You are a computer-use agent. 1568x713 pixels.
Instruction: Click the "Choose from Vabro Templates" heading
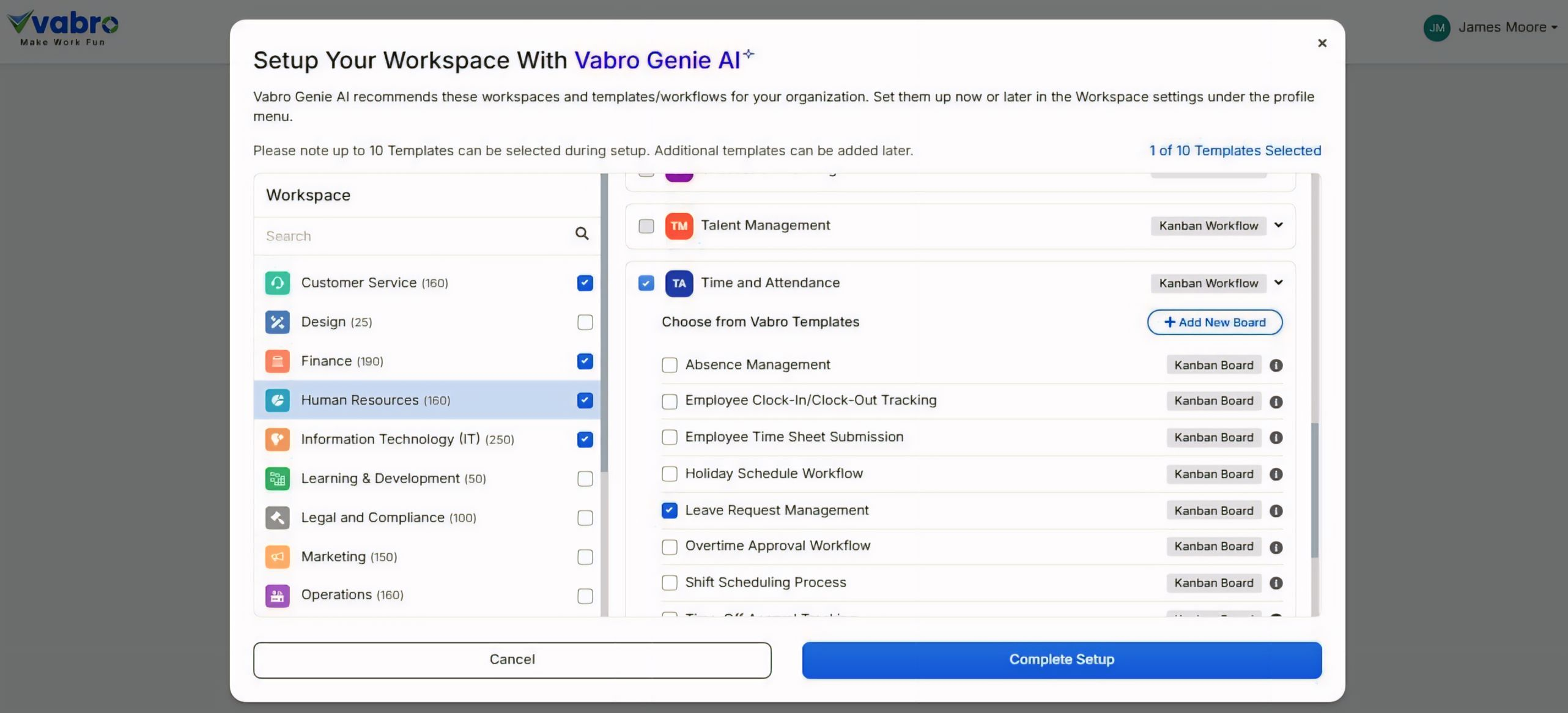coord(760,322)
